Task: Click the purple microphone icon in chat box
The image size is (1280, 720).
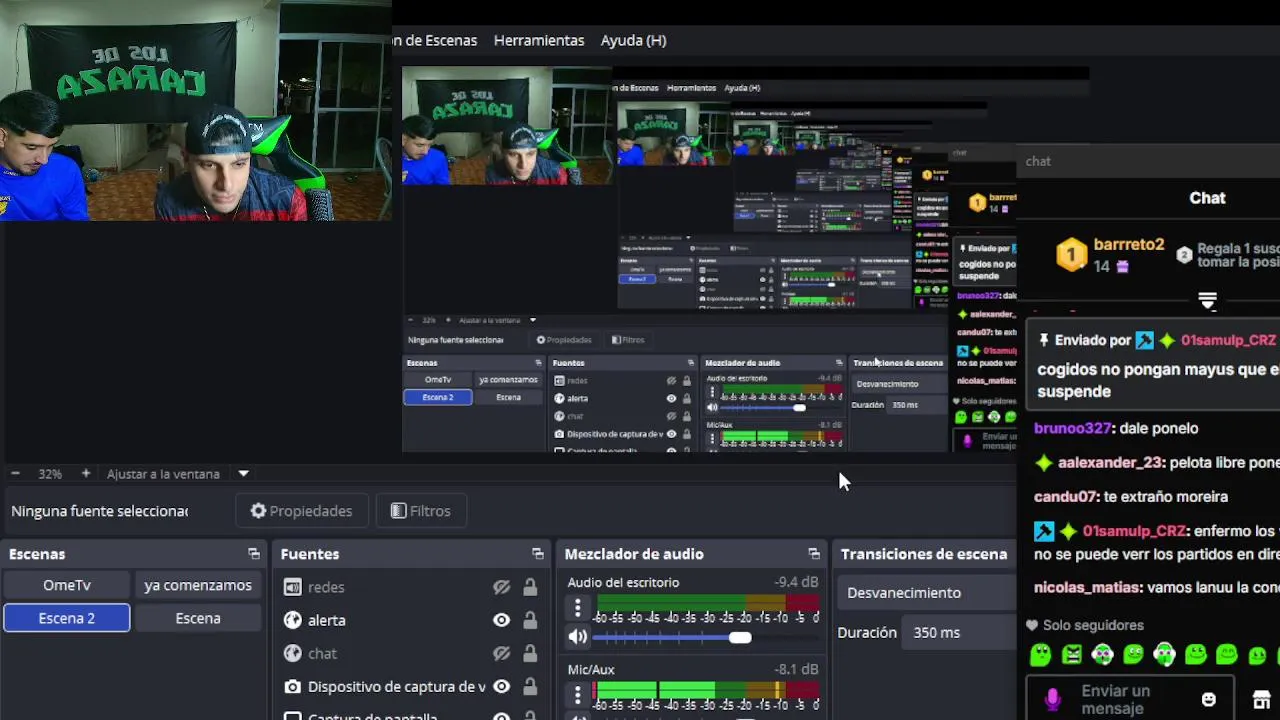Action: 1052,699
